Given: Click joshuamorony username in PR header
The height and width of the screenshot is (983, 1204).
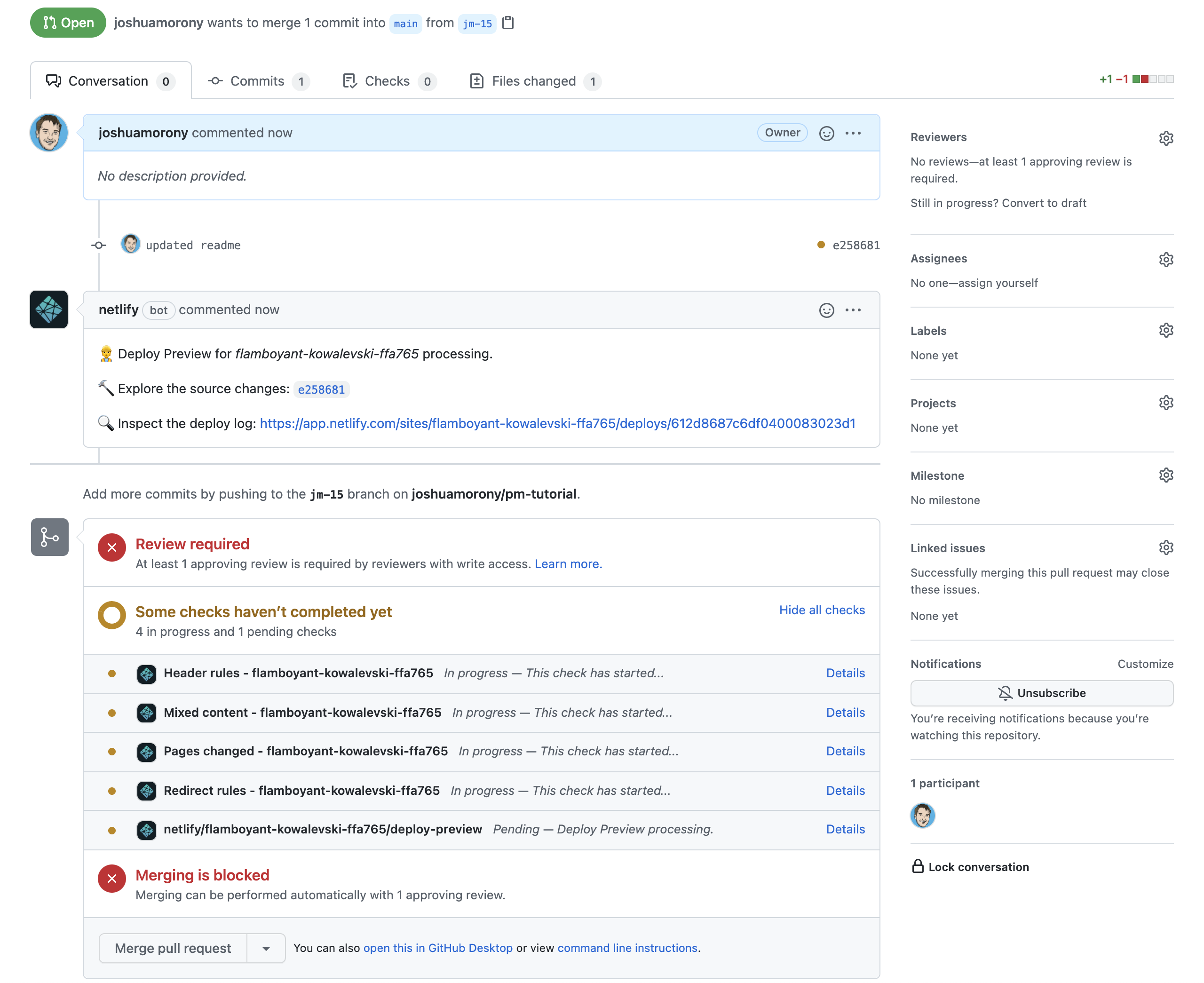Looking at the screenshot, I should [158, 23].
